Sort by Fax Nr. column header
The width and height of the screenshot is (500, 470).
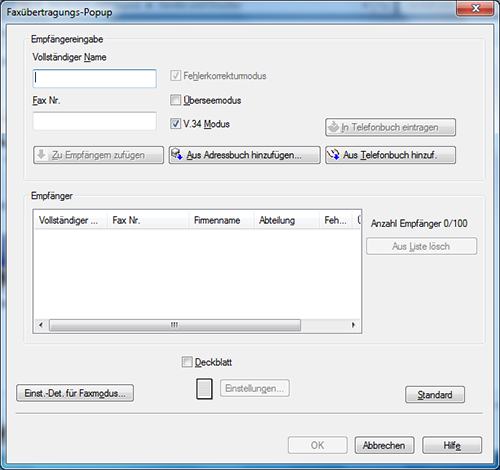[x=148, y=220]
